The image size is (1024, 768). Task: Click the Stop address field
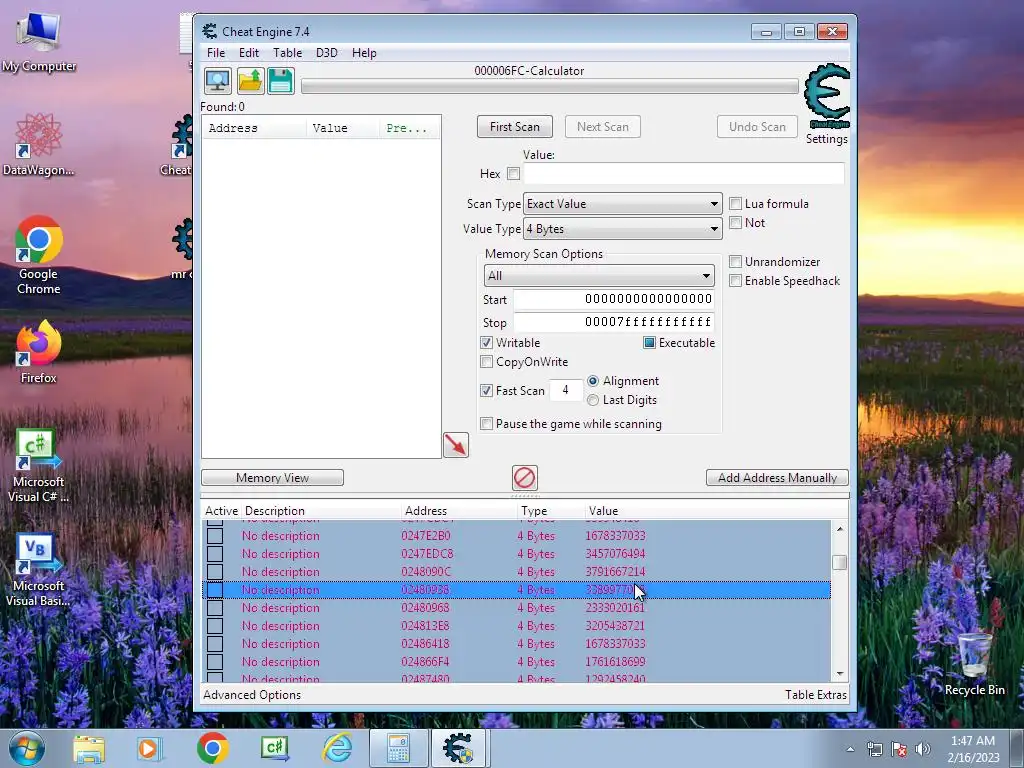coord(614,322)
